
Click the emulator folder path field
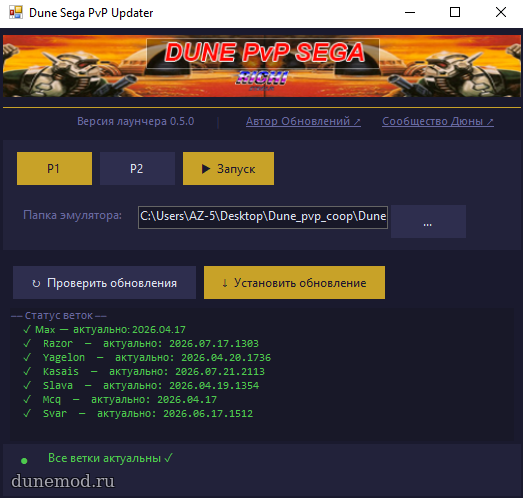[x=263, y=217]
